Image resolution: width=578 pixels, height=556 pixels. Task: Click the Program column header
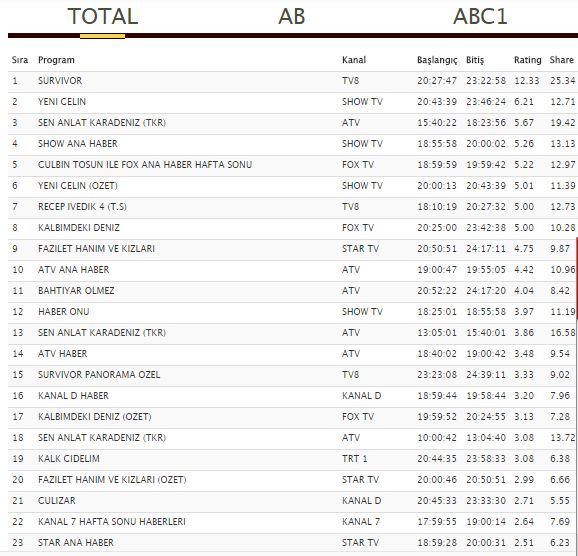(x=56, y=60)
